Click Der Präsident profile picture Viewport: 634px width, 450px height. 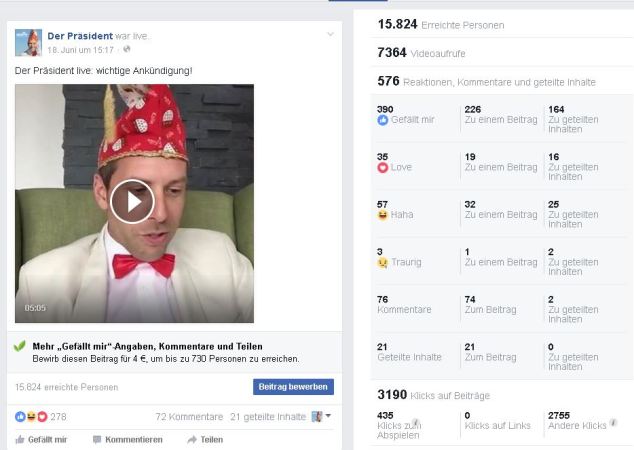pos(28,42)
